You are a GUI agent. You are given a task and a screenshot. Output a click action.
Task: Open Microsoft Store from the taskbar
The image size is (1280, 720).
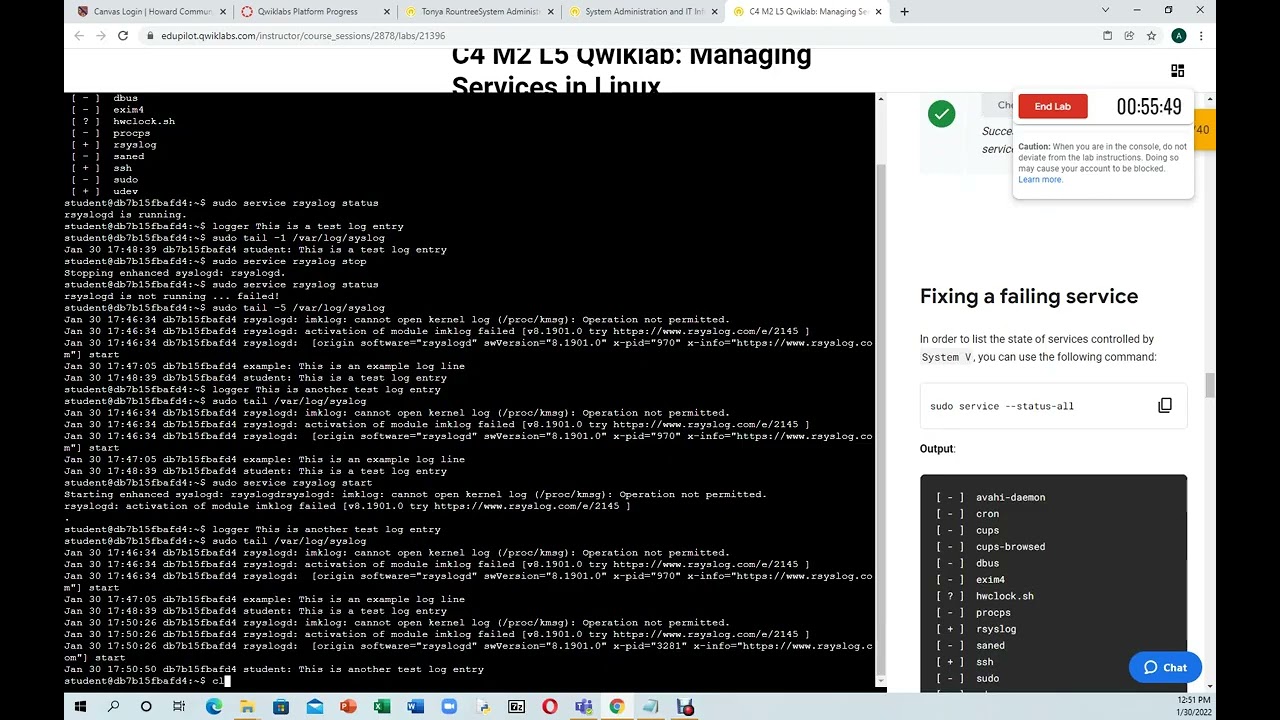click(281, 707)
